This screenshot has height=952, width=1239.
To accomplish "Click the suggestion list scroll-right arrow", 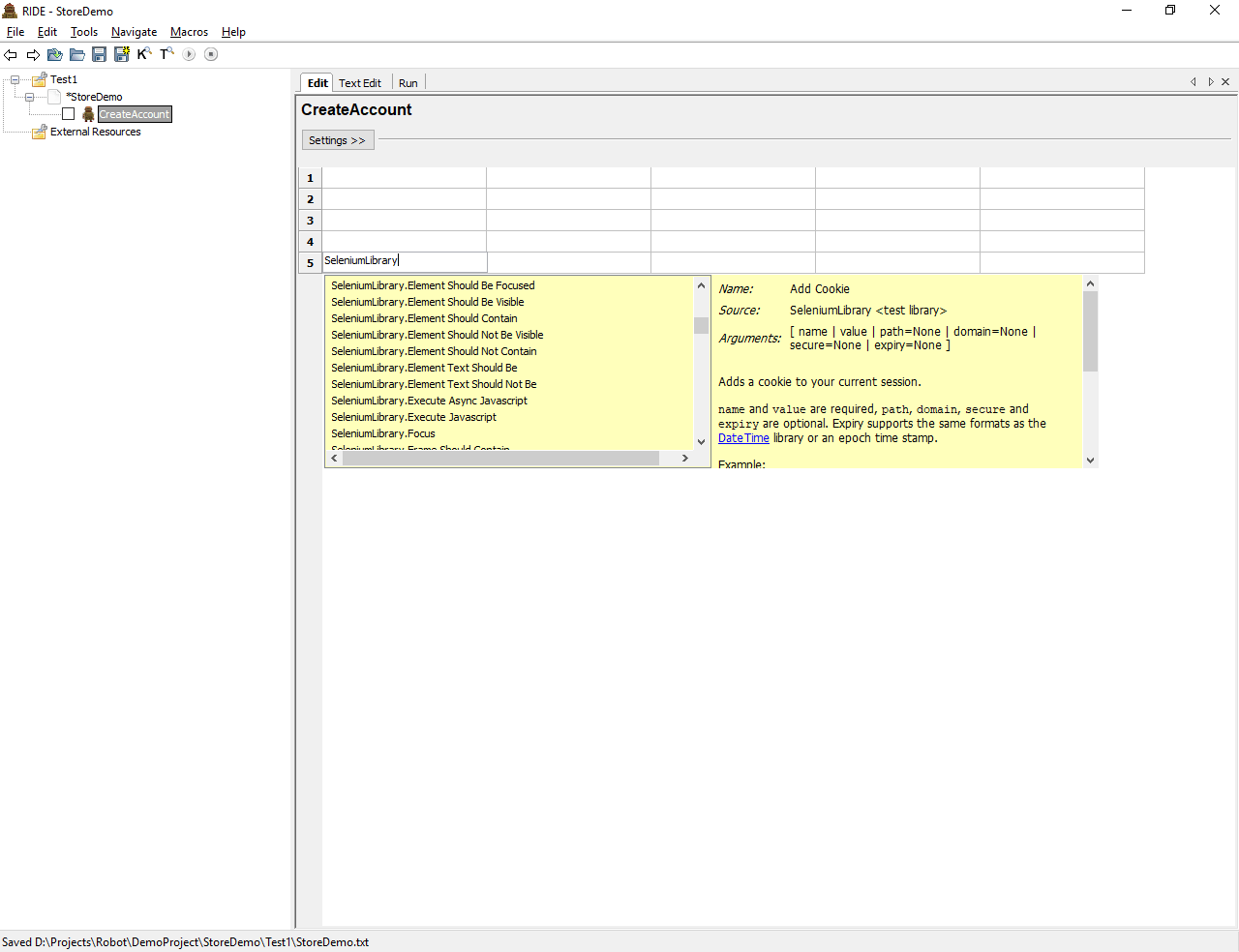I will point(684,459).
